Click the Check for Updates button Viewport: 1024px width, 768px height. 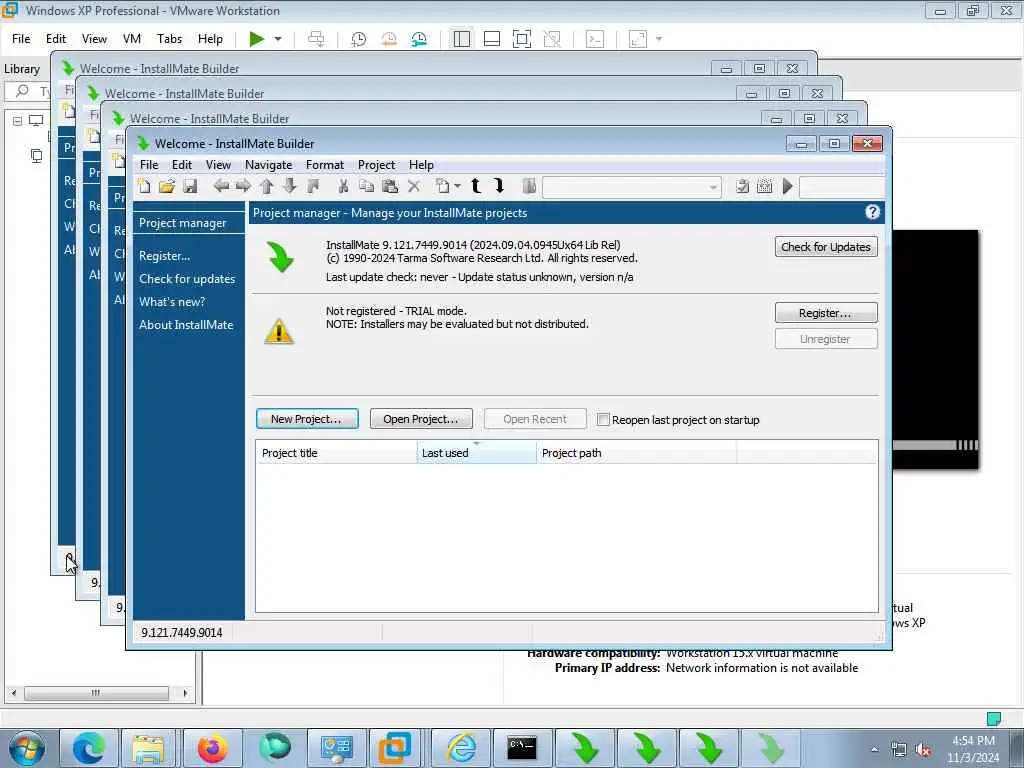tap(826, 247)
